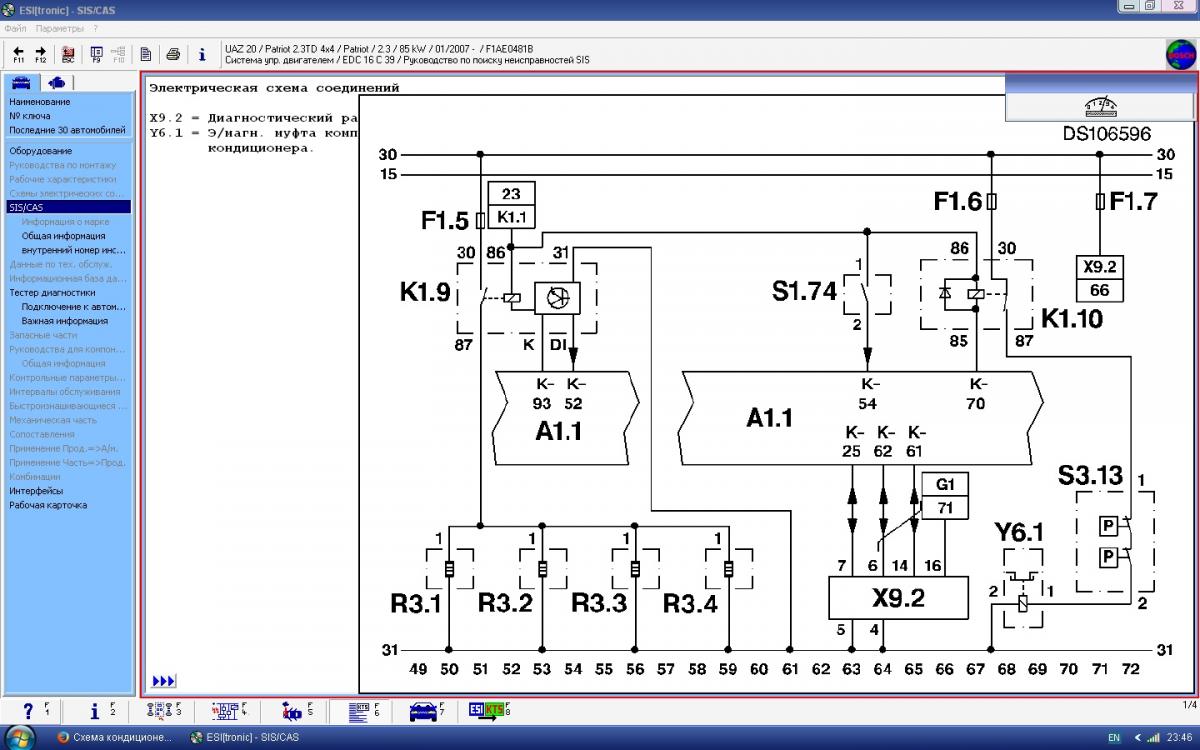Screen dimensions: 1200x750
Task: Click the F5 bottom bar icon
Action: pyautogui.click(x=294, y=711)
